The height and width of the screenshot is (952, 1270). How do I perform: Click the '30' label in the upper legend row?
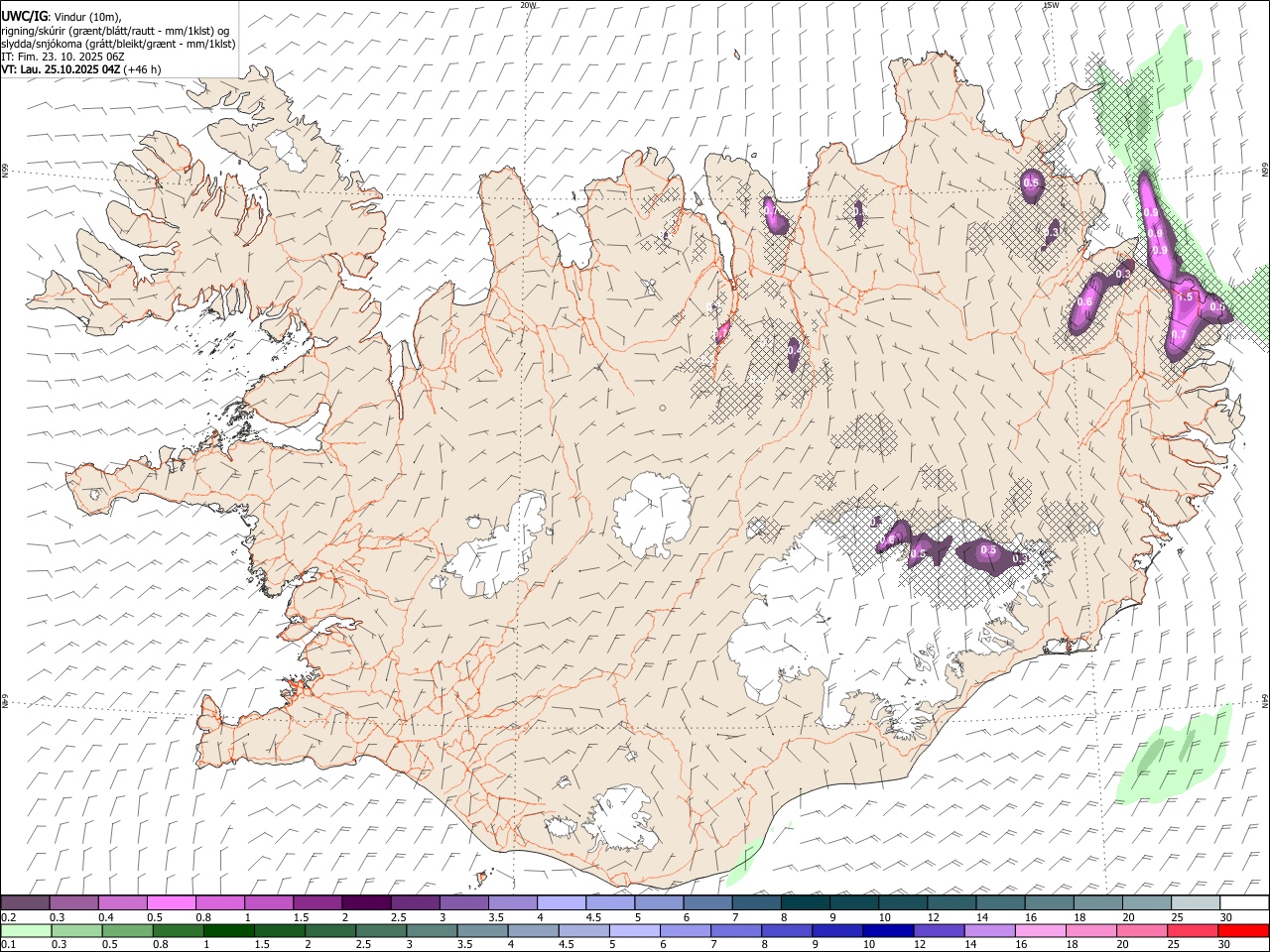[1226, 917]
